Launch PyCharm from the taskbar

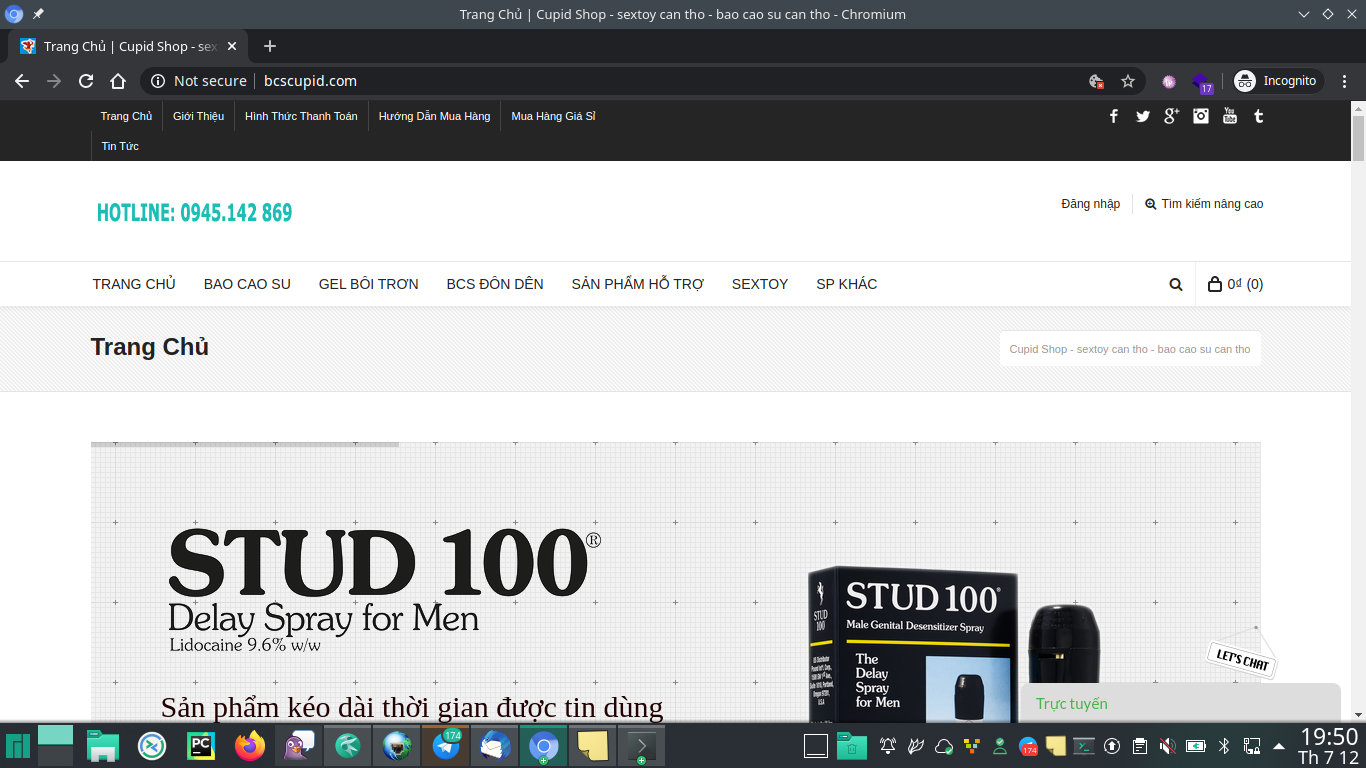pyautogui.click(x=201, y=746)
